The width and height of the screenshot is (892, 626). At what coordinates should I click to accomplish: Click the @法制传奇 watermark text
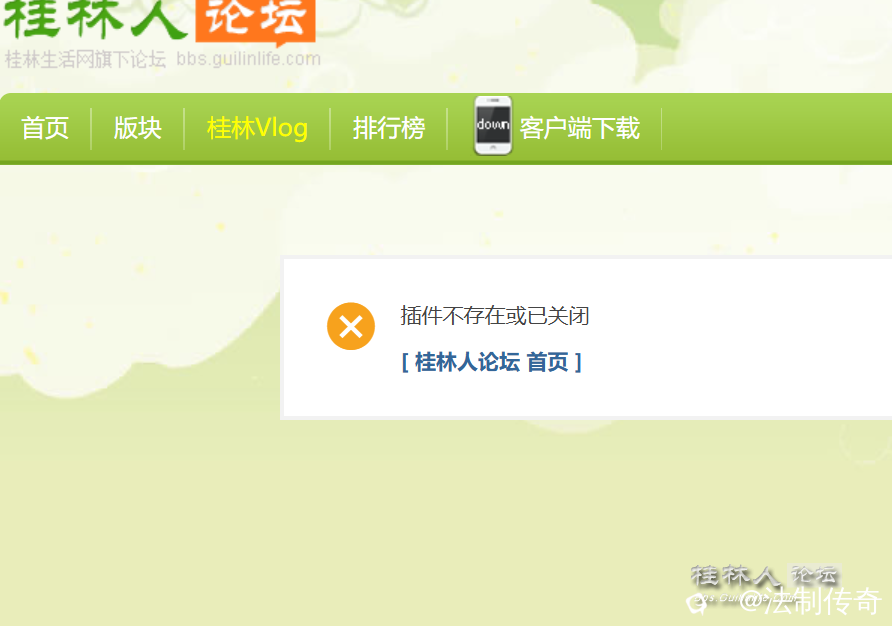[811, 602]
